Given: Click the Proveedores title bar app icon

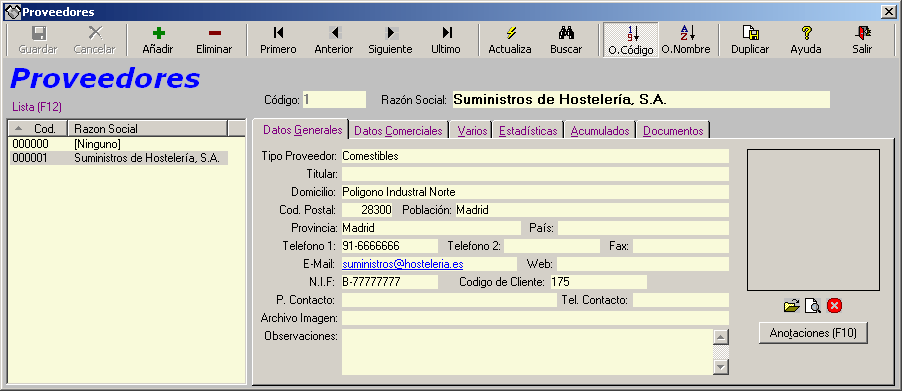Looking at the screenshot, I should (x=12, y=12).
